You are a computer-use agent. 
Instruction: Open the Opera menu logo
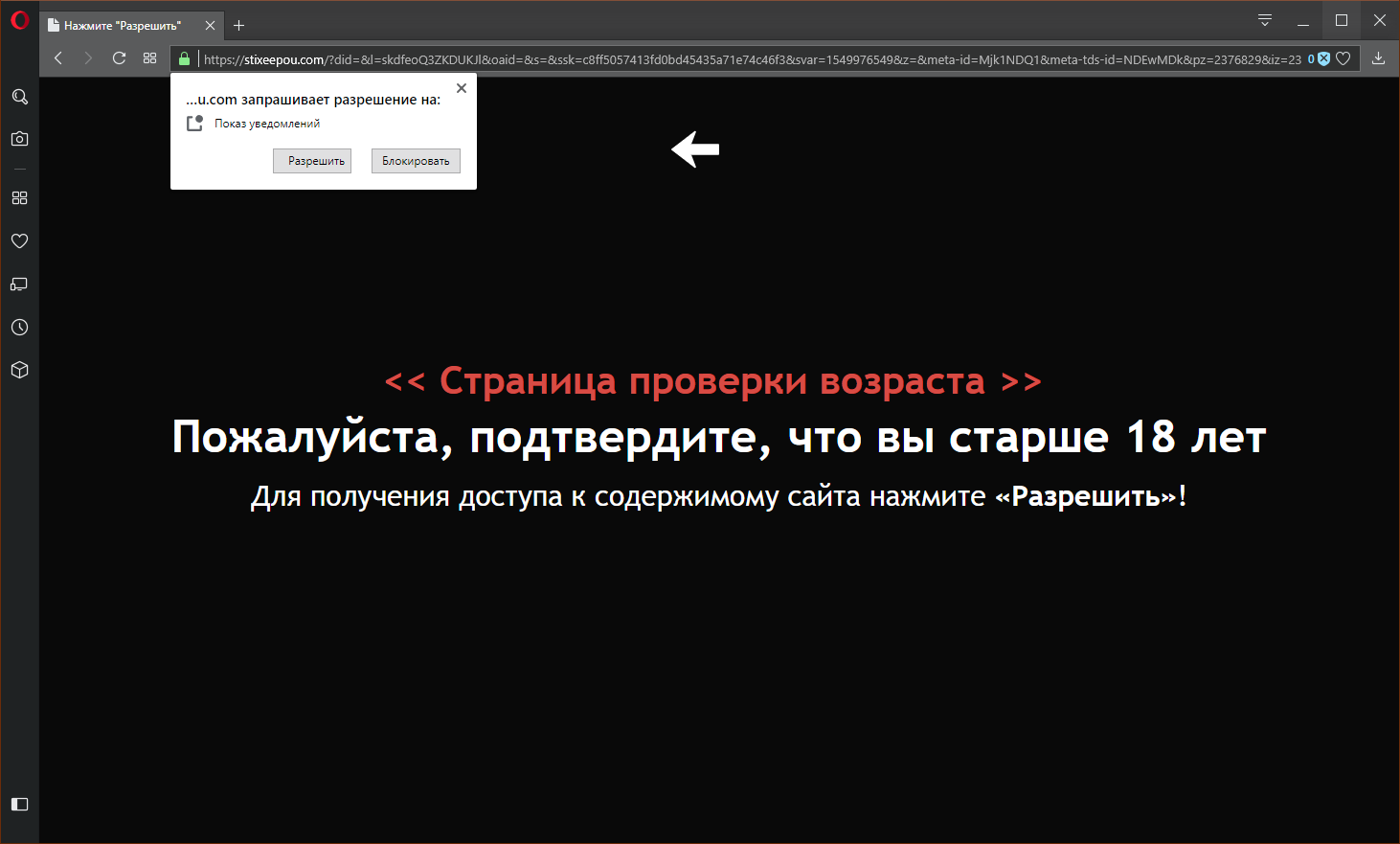(x=19, y=20)
